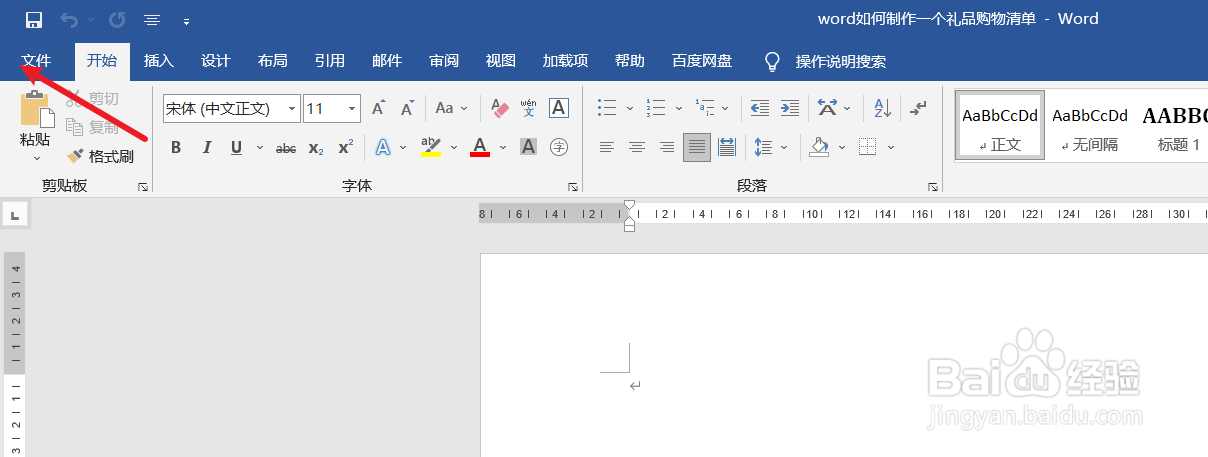Open the Change Case Aa menu
The image size is (1208, 457).
(x=450, y=108)
